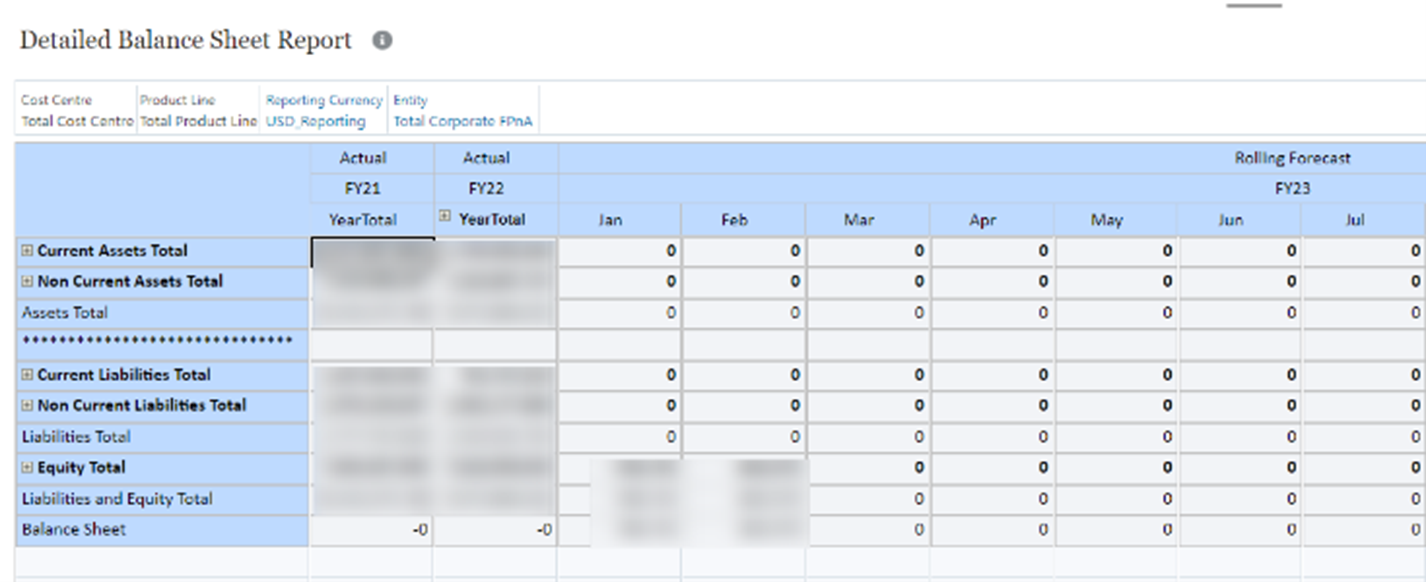The height and width of the screenshot is (582, 1426).
Task: Select the Jan column header
Action: [x=610, y=219]
